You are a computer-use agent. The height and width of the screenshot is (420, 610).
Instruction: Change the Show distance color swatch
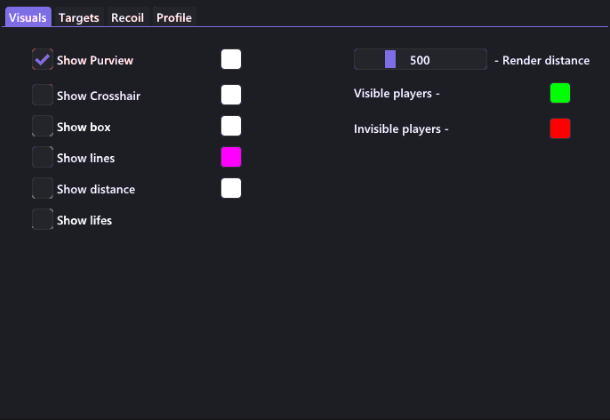point(231,188)
